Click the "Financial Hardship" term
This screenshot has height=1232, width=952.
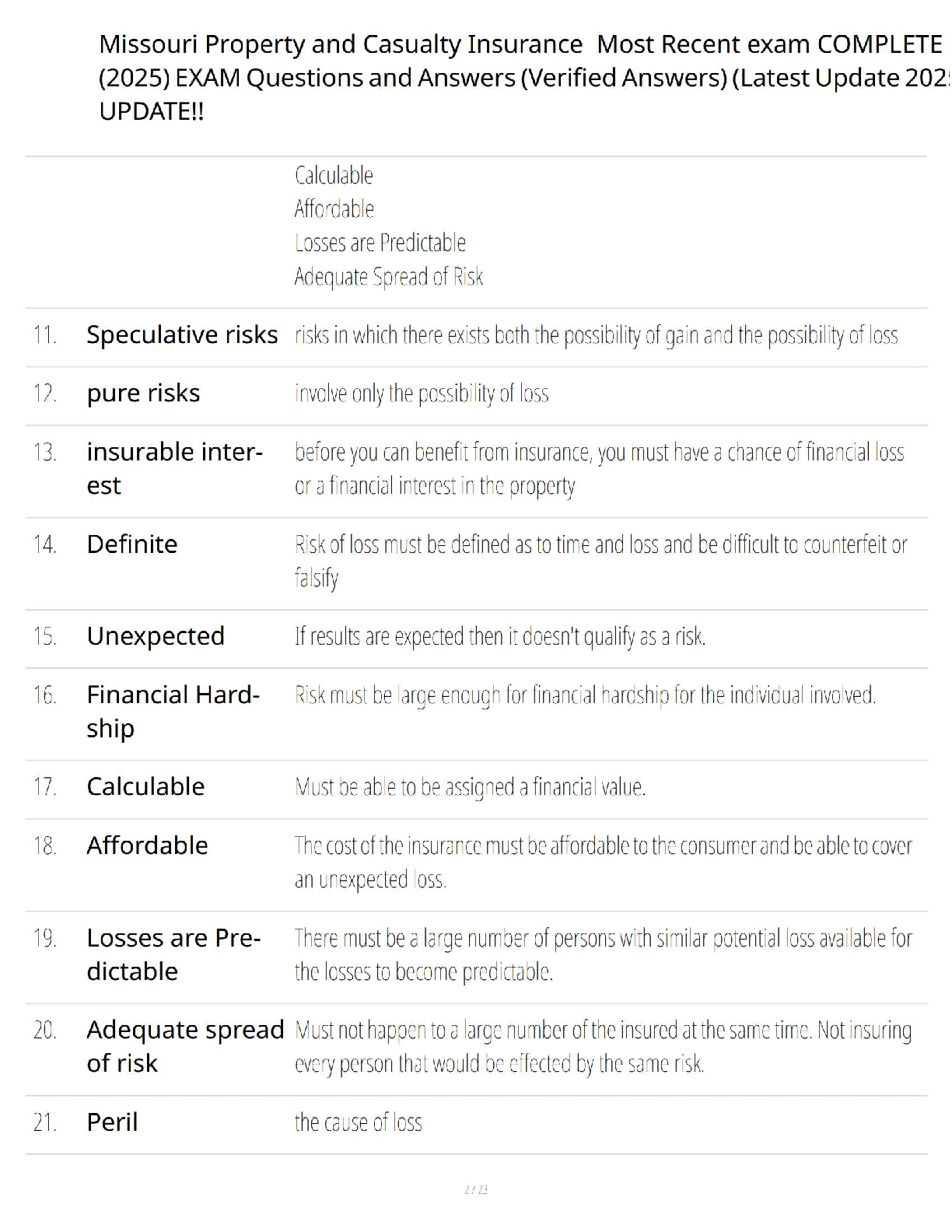click(173, 710)
